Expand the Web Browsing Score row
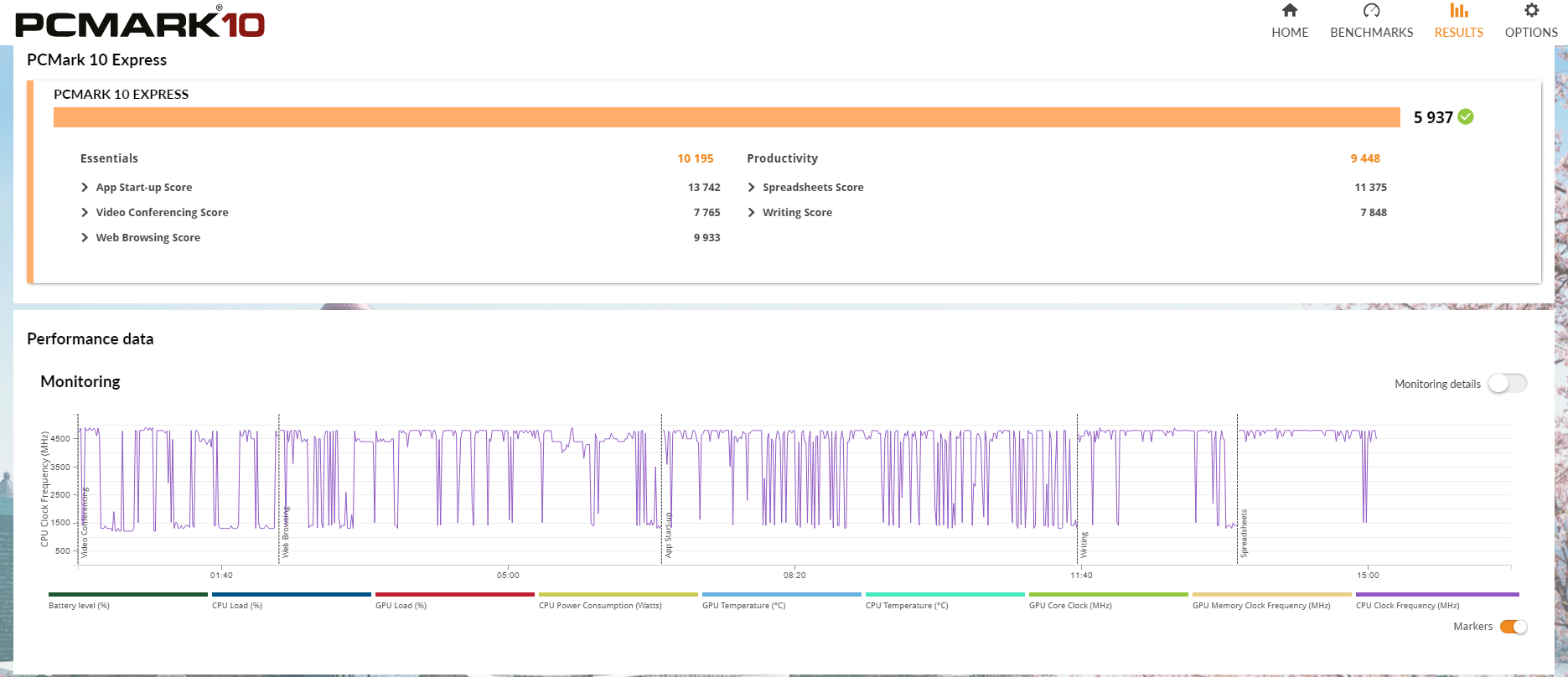 click(85, 238)
